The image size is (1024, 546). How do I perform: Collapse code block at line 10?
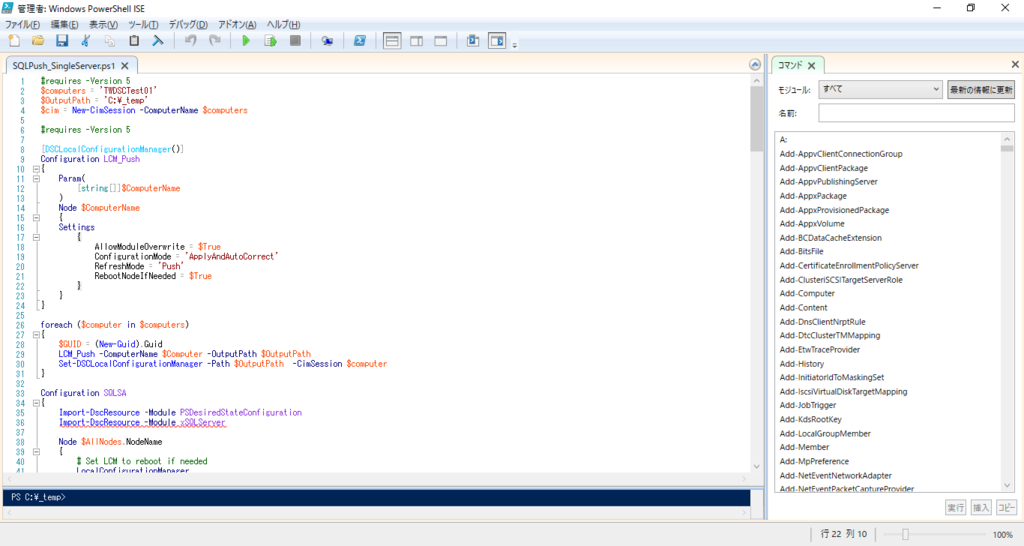pos(37,169)
